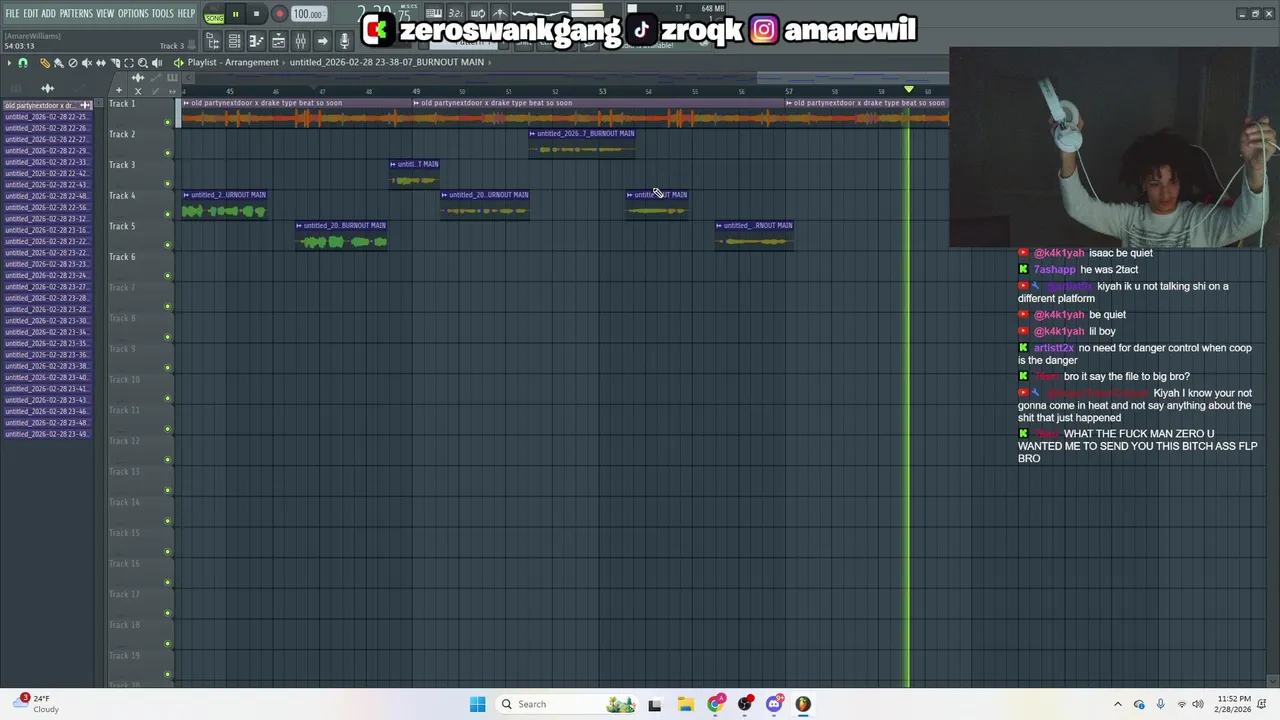Click the X icon above track headers

click(x=138, y=91)
